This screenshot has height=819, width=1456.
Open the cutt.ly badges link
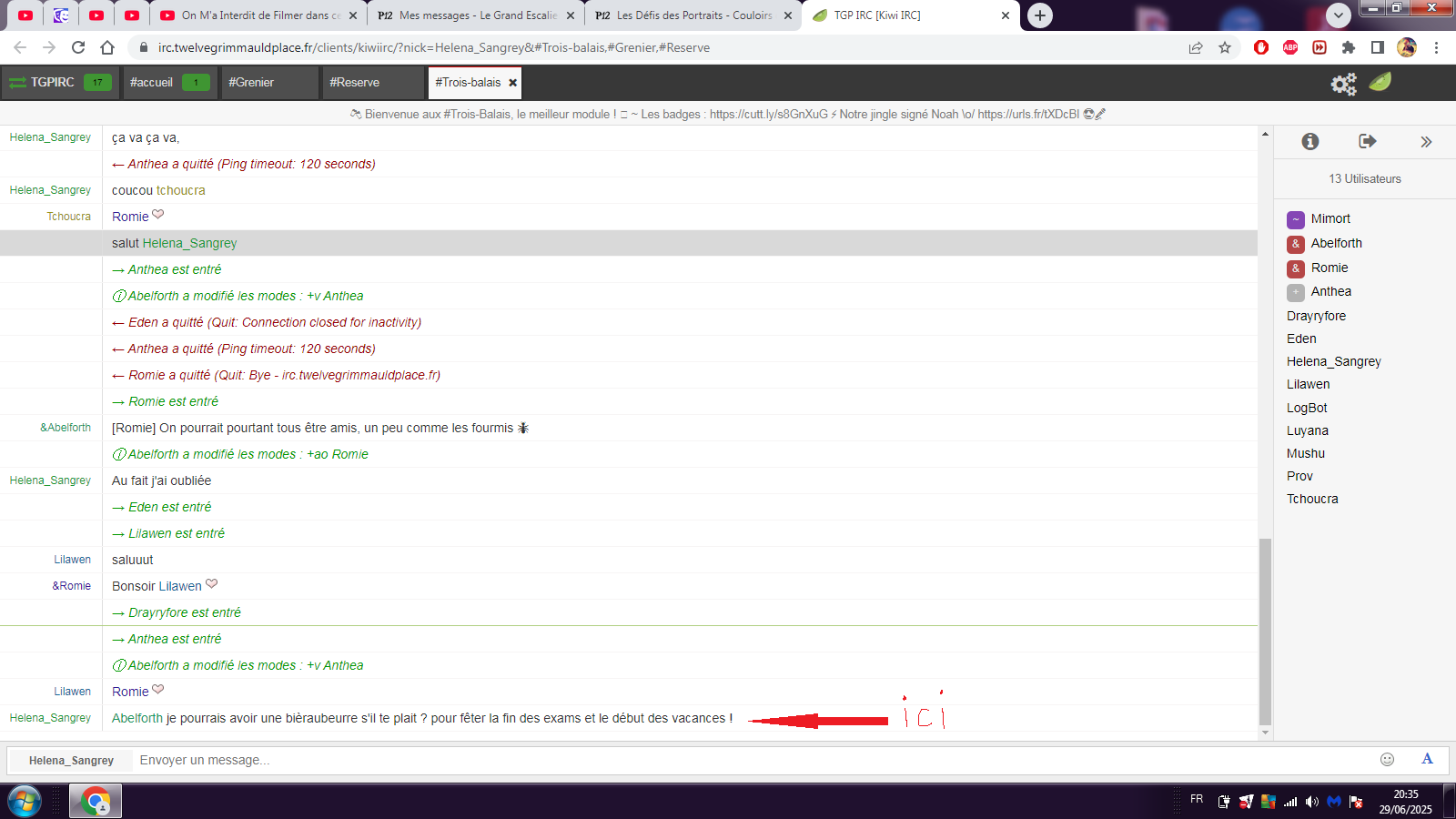point(769,115)
